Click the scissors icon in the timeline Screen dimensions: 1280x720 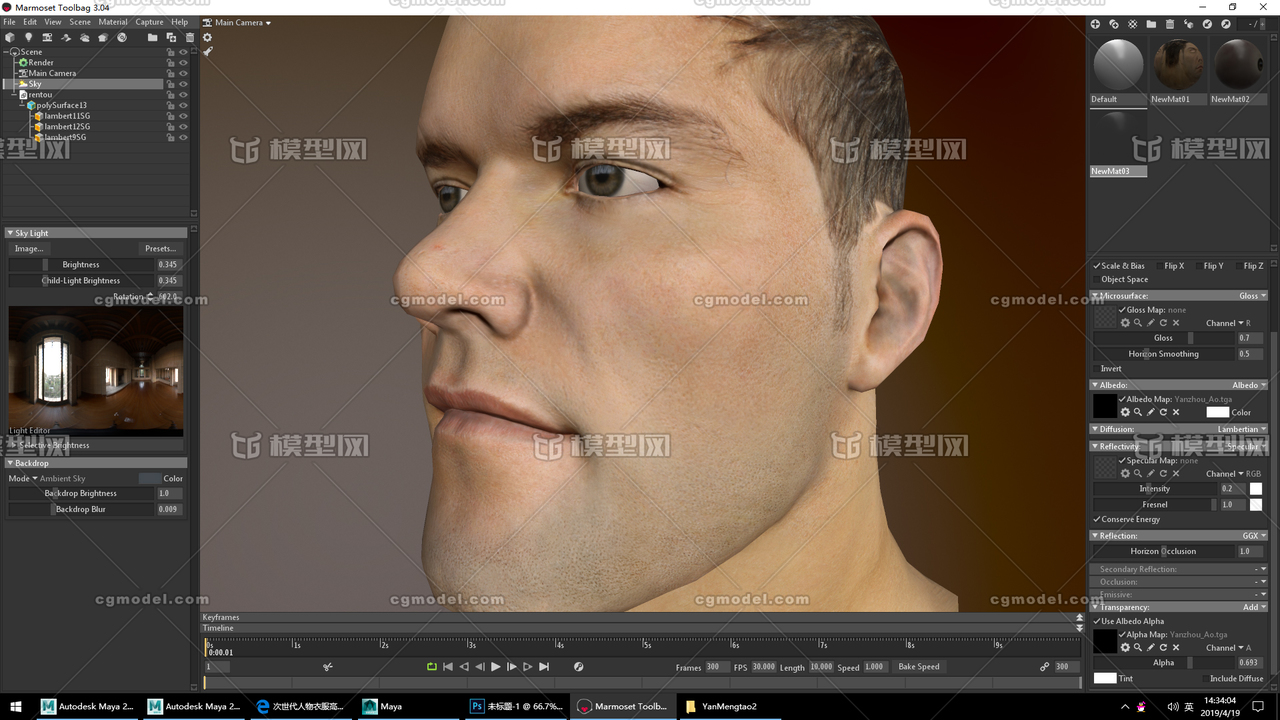pyautogui.click(x=328, y=667)
